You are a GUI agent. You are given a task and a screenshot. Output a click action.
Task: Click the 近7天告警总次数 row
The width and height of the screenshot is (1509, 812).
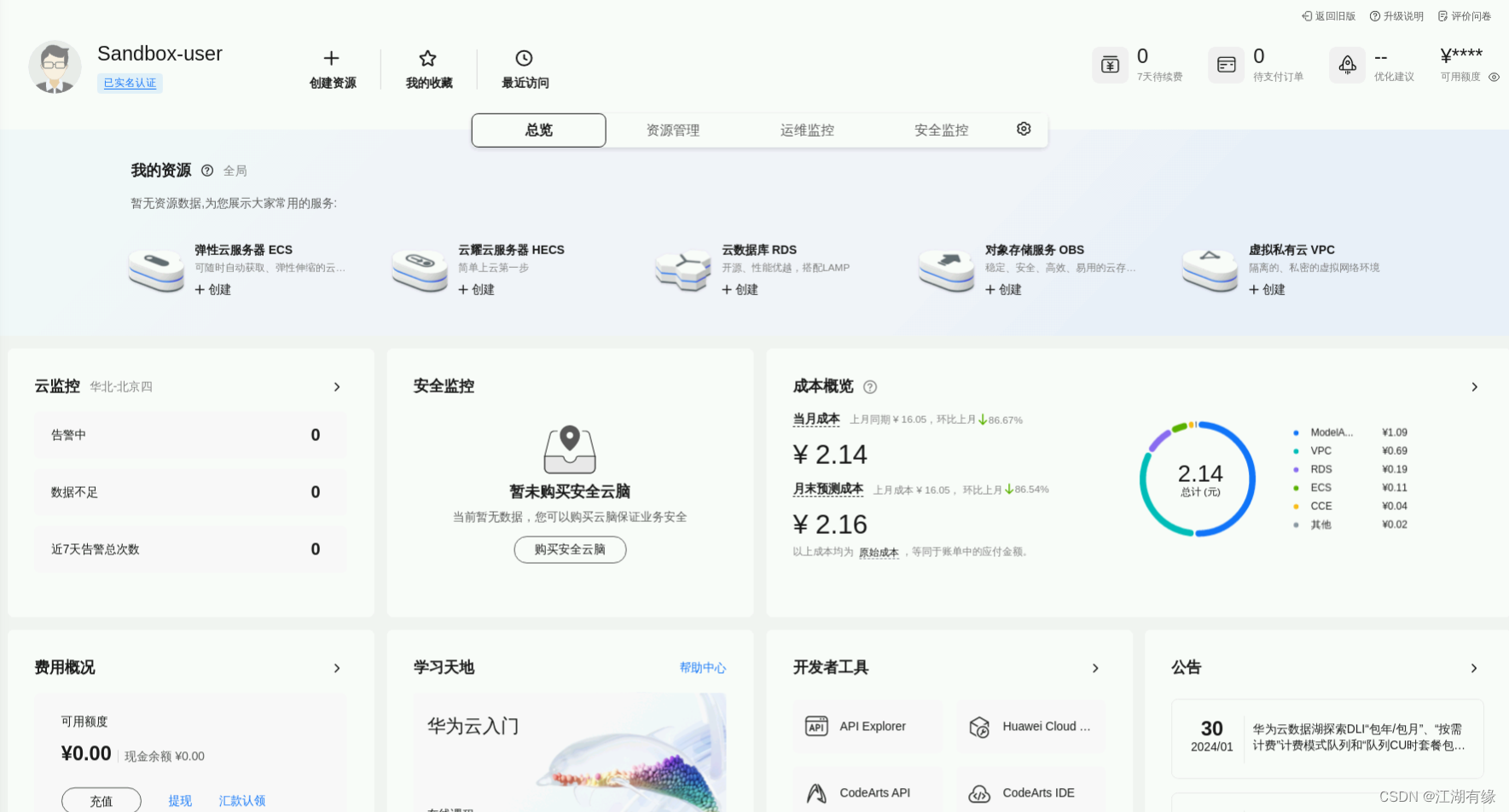190,549
